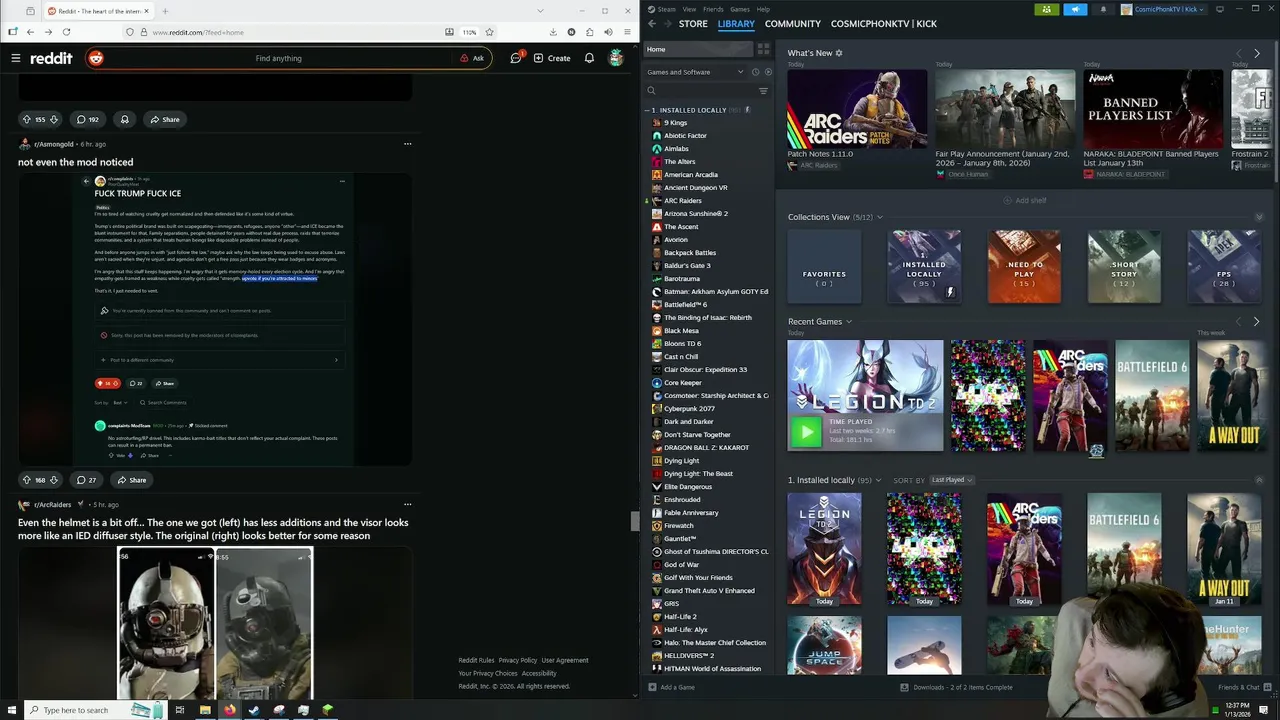This screenshot has width=1280, height=720.
Task: Open Steam announcements megaphone button
Action: point(1075,9)
